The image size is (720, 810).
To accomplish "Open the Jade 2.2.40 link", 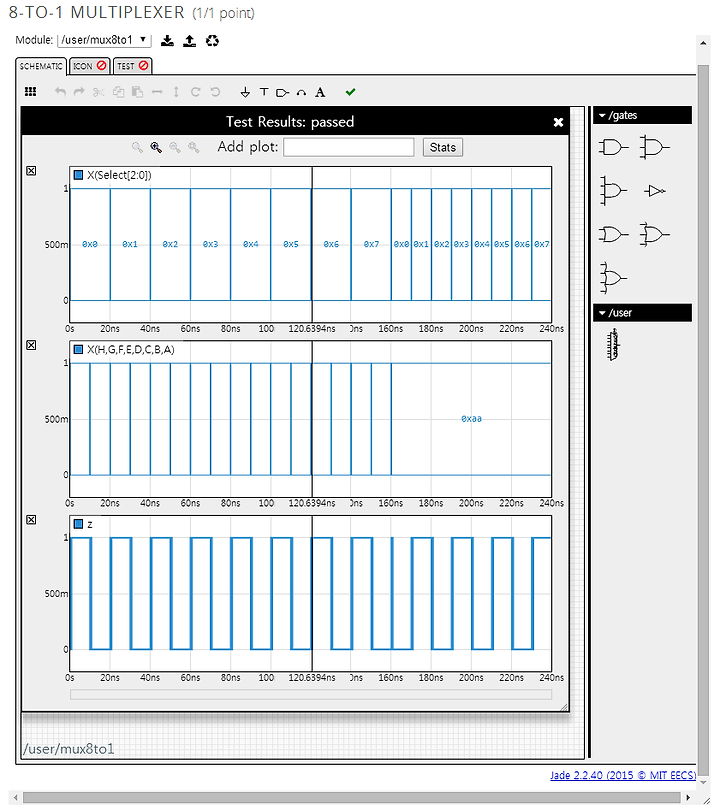I will click(x=623, y=775).
